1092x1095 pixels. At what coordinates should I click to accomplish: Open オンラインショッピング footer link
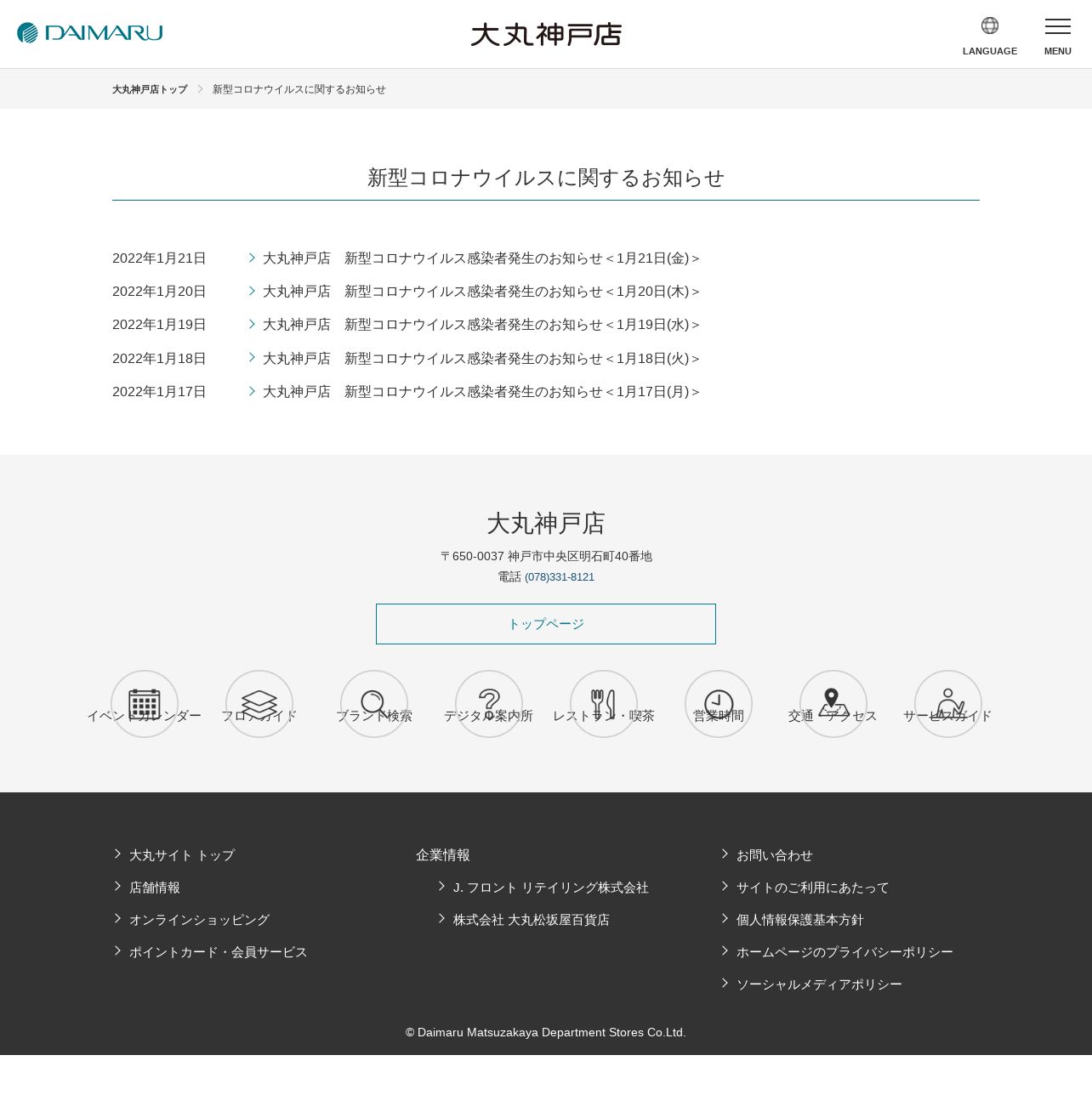(199, 920)
